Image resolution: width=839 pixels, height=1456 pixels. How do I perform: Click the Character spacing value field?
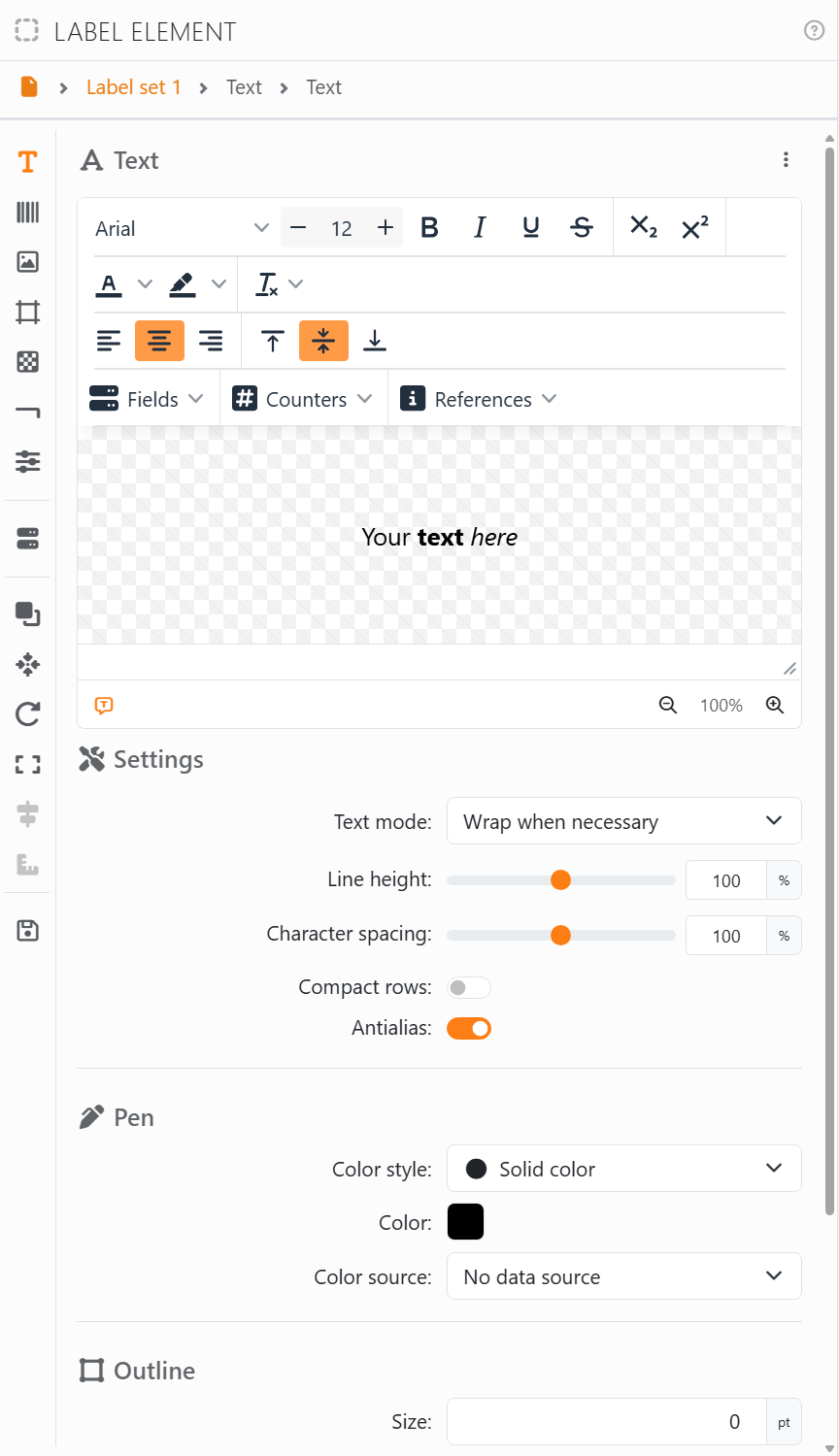click(726, 936)
